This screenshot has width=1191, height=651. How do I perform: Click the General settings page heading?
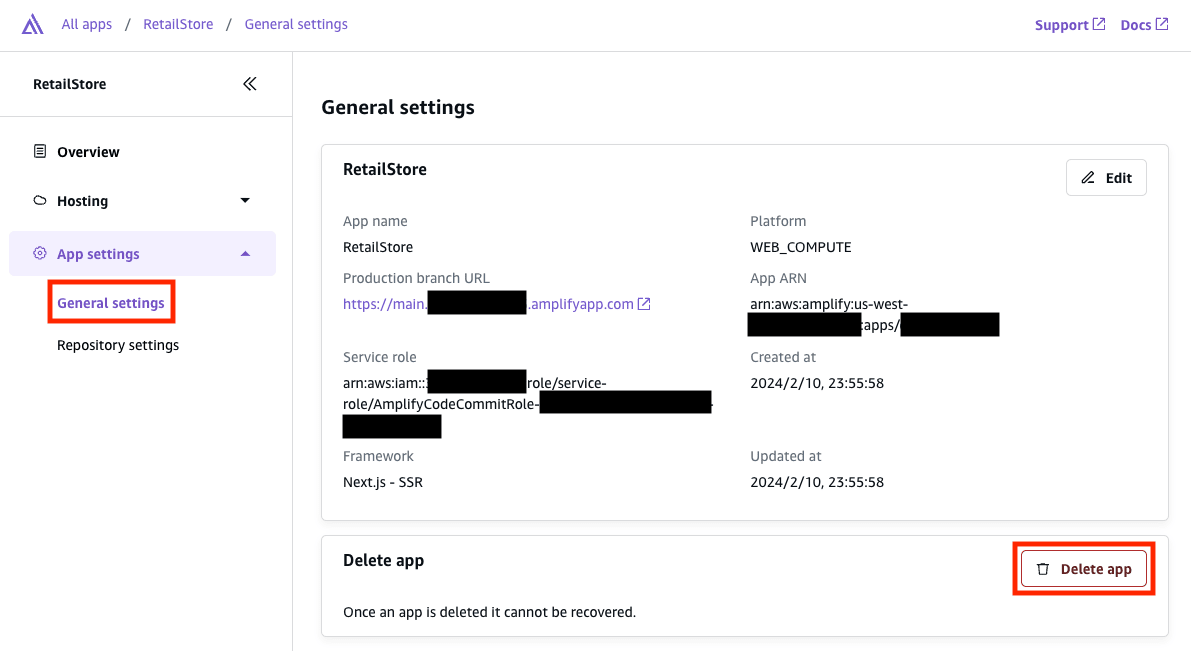pos(398,107)
